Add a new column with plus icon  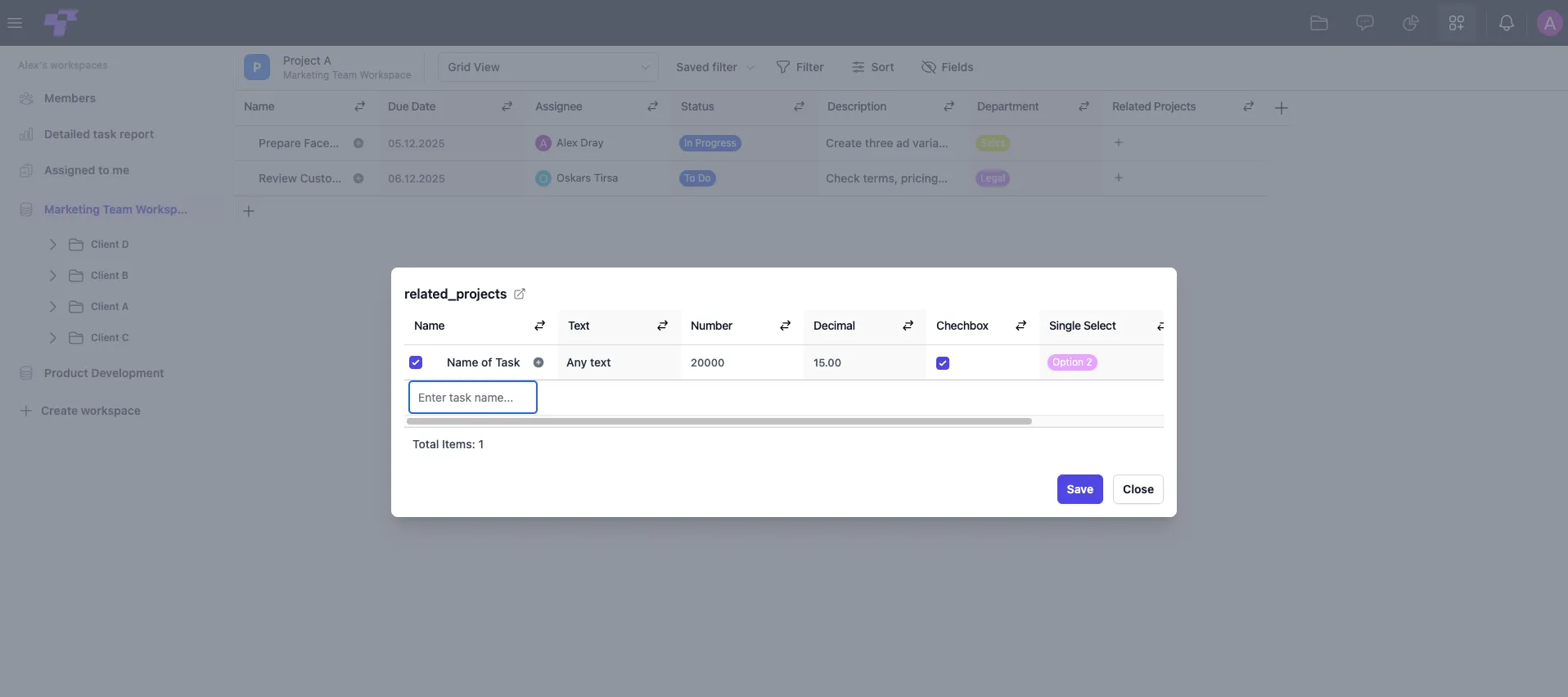(x=1282, y=108)
